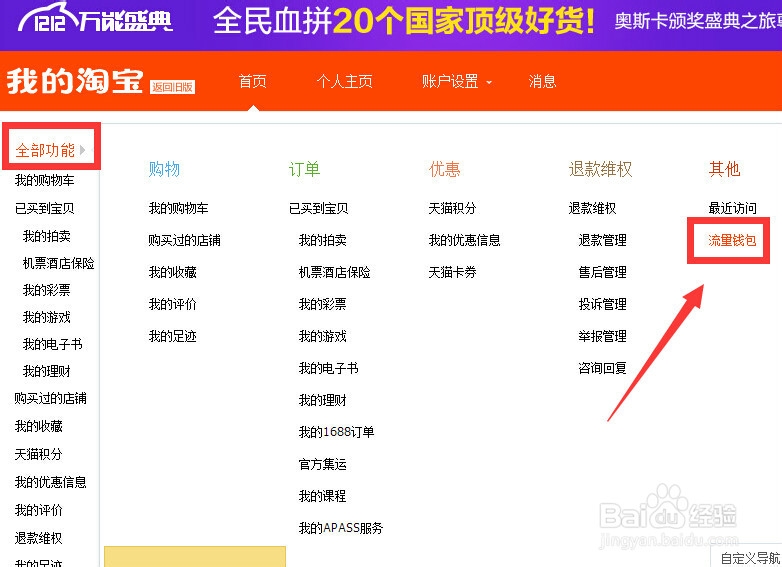Image resolution: width=782 pixels, height=567 pixels.
Task: Open the 投诉管理 link
Action: 602,304
